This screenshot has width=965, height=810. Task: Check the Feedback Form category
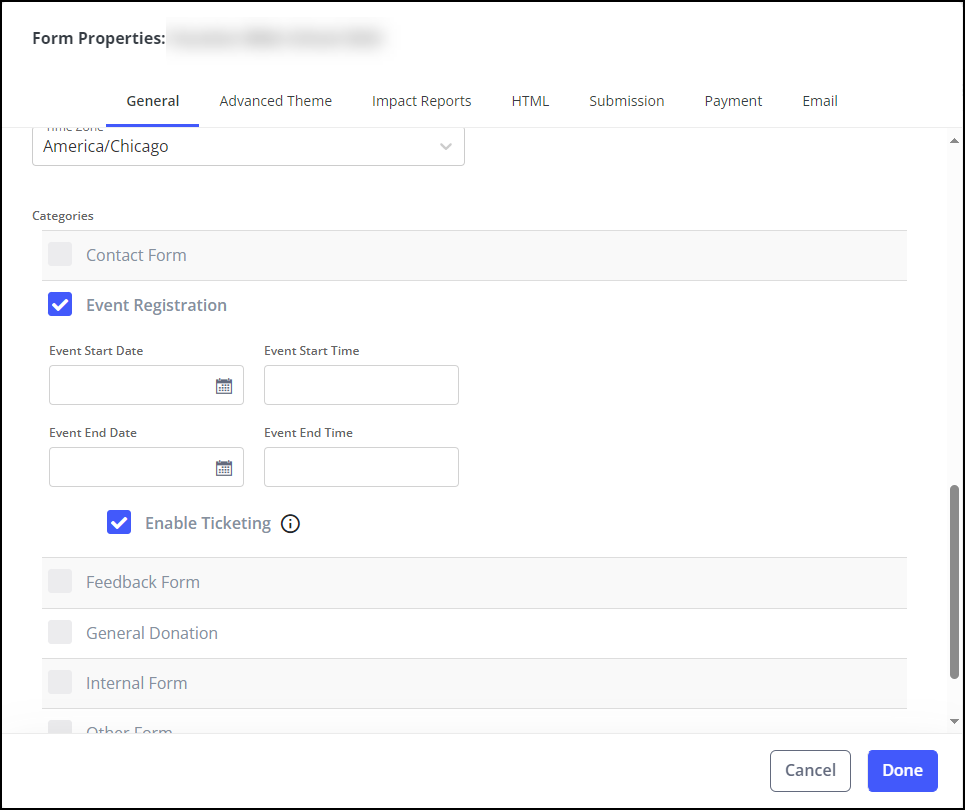coord(60,581)
